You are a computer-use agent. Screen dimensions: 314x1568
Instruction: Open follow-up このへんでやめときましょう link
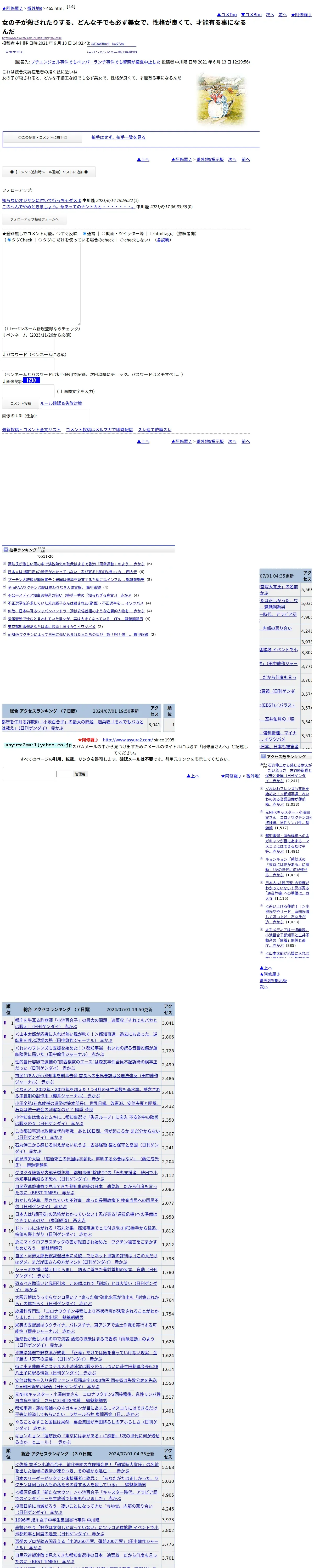pos(68,207)
